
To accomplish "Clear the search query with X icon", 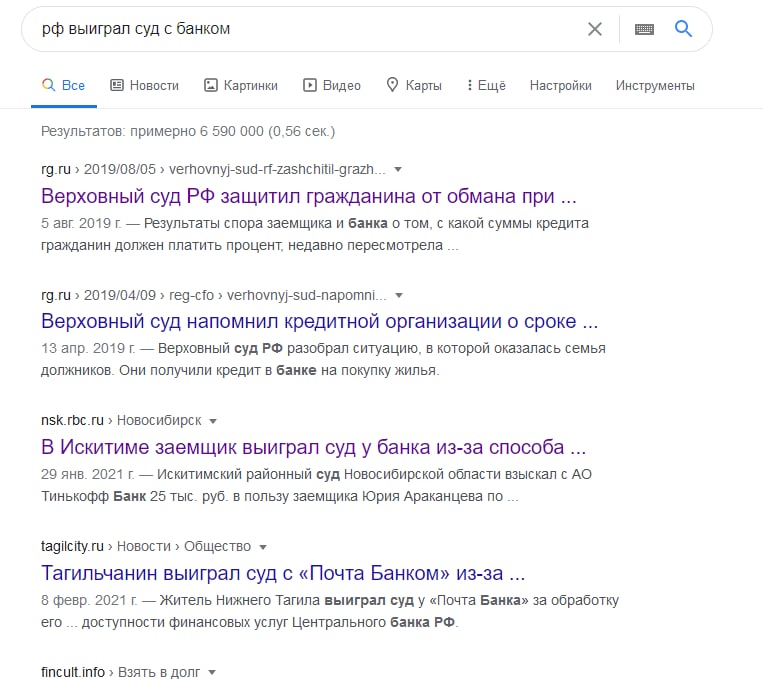I will click(x=595, y=29).
